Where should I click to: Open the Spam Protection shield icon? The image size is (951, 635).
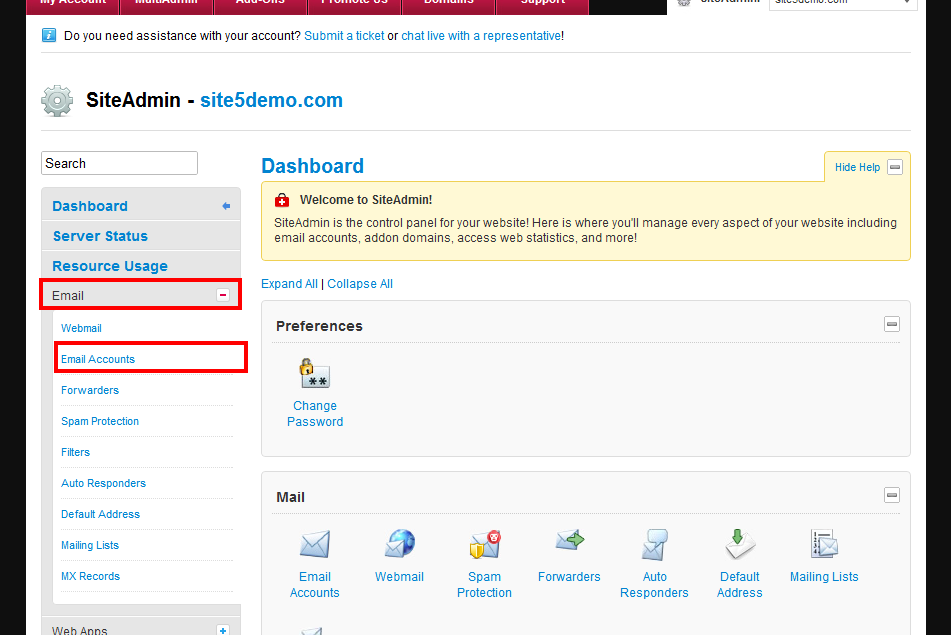tap(485, 544)
